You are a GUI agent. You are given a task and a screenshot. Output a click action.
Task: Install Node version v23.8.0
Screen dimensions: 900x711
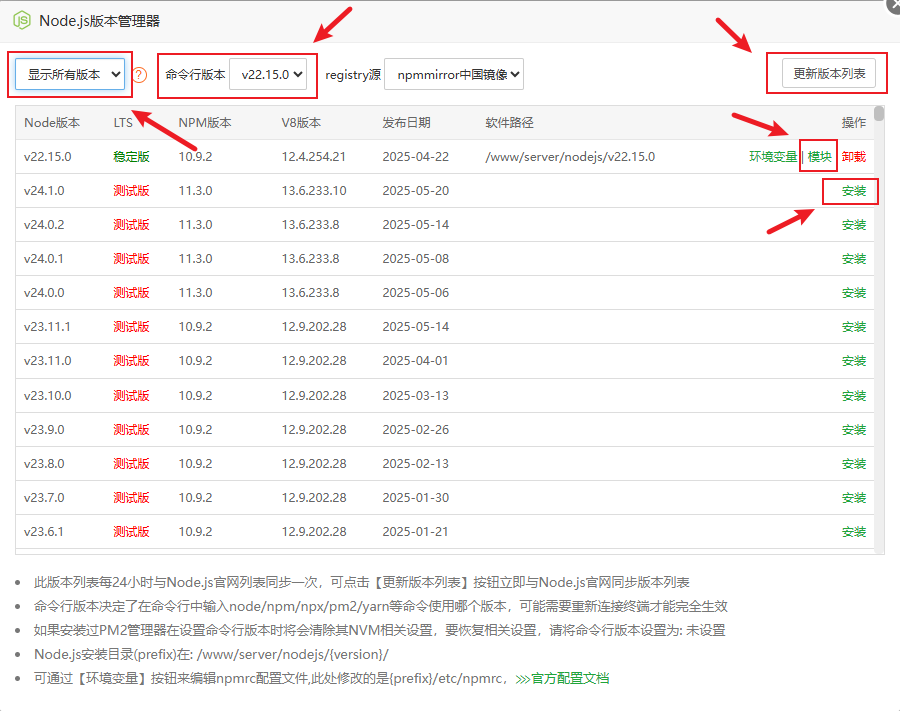854,464
